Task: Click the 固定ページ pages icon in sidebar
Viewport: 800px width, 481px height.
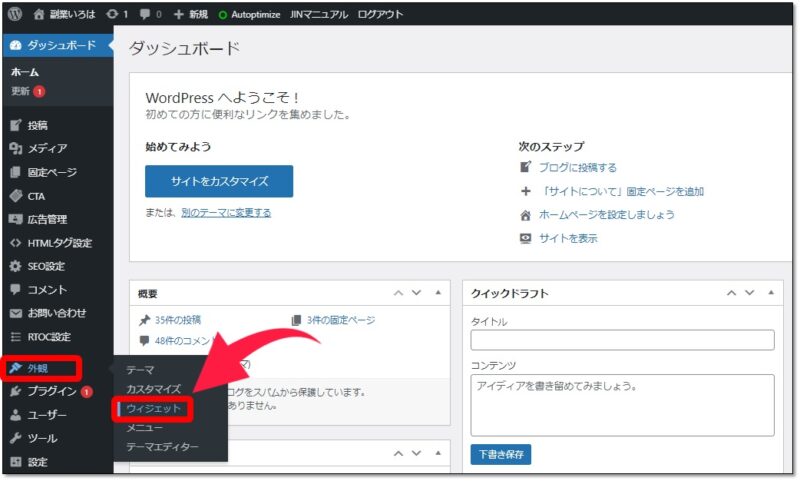Action: pos(16,172)
